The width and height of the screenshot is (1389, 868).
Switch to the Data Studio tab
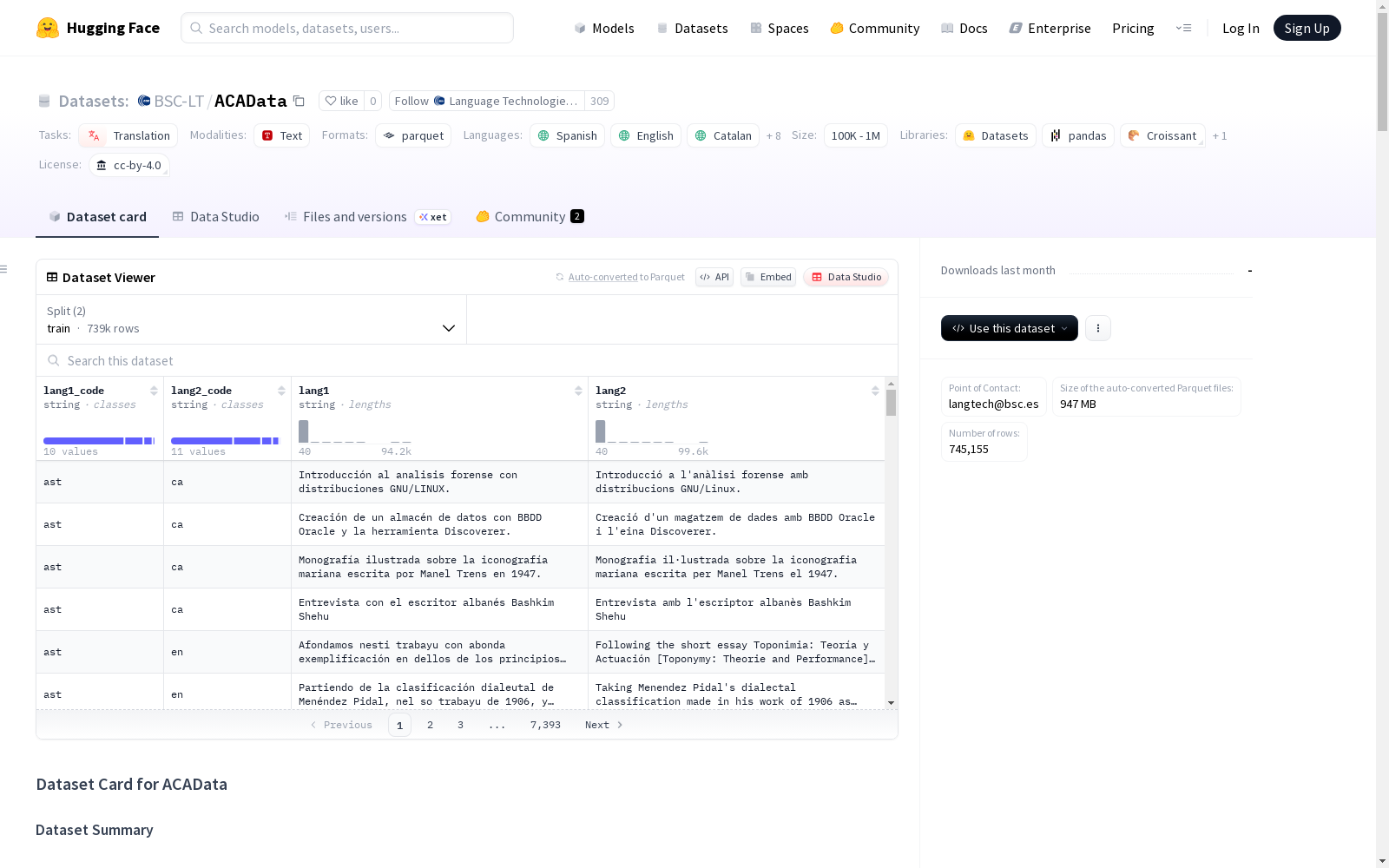216,217
